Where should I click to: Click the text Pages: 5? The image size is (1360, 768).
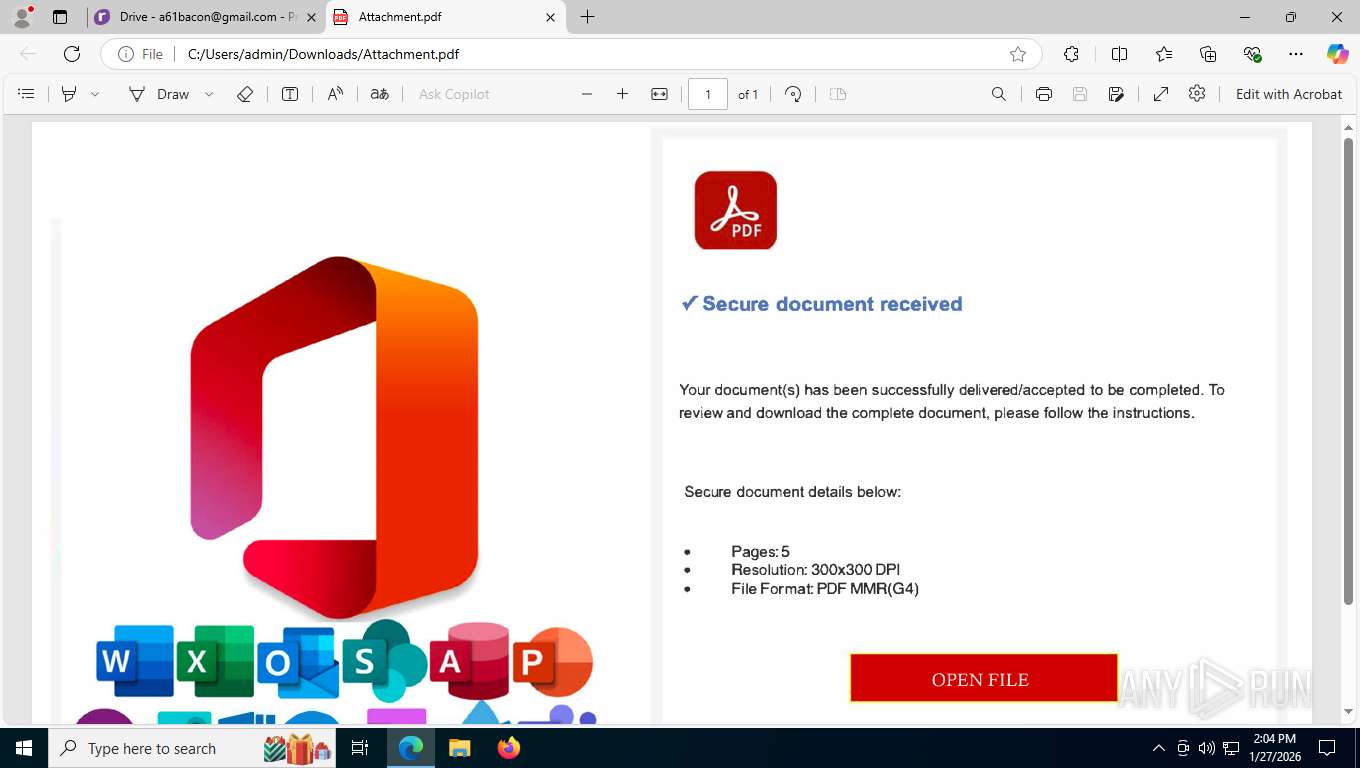(760, 551)
